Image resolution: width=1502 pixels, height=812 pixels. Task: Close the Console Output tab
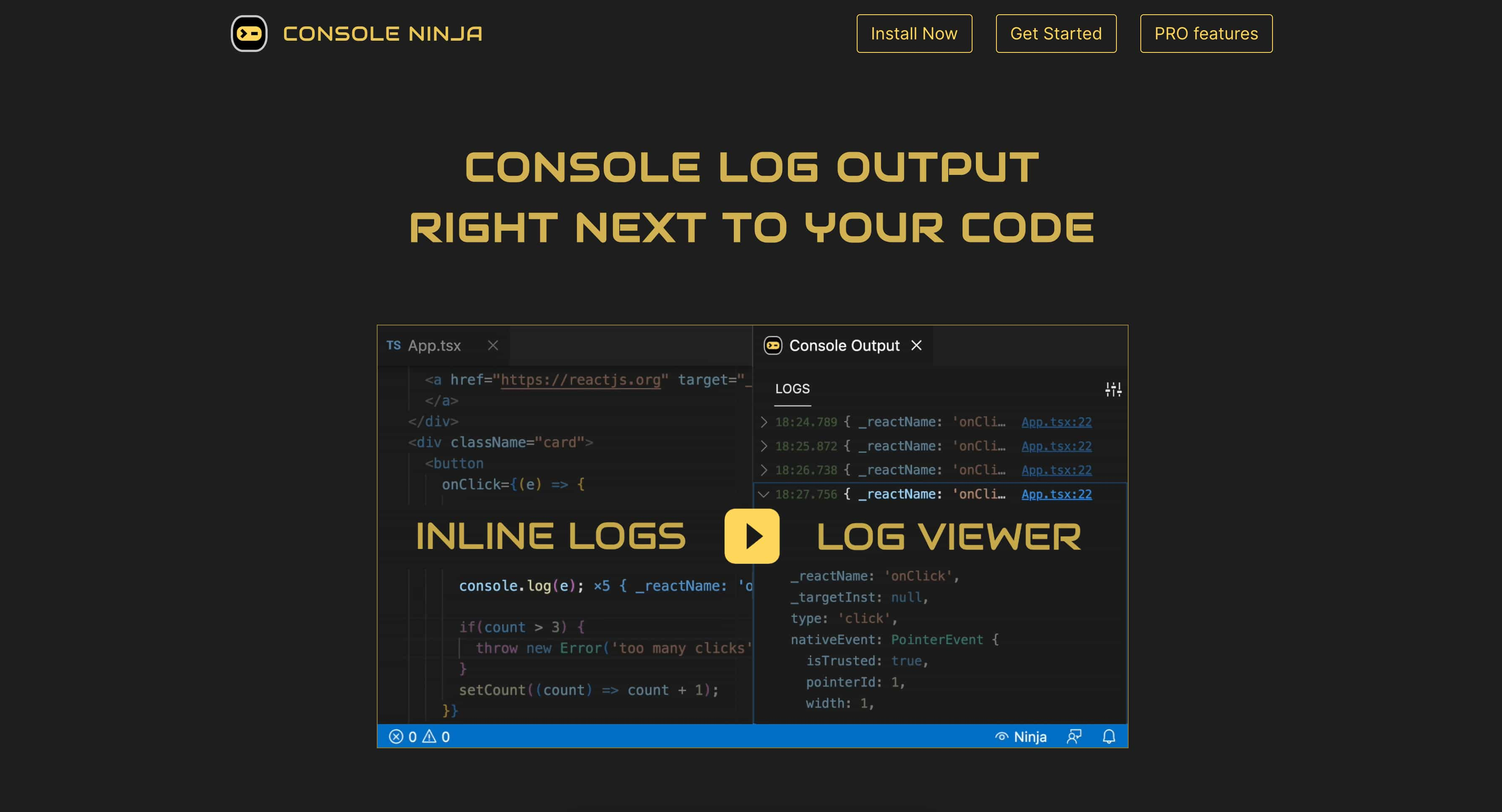(x=916, y=346)
